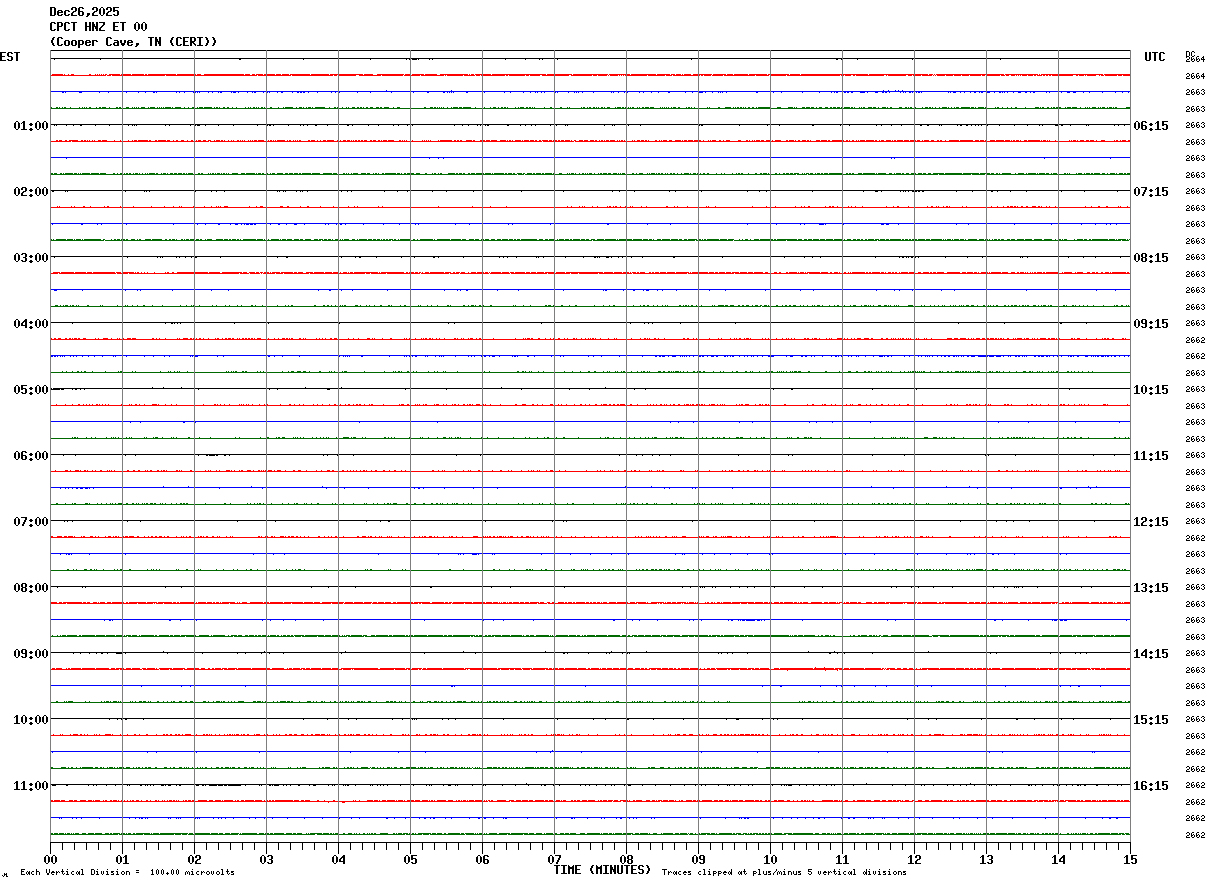Screen dimensions: 1210x886
Task: Click the '14' minute tick on the bottom axis
Action: (x=1059, y=859)
